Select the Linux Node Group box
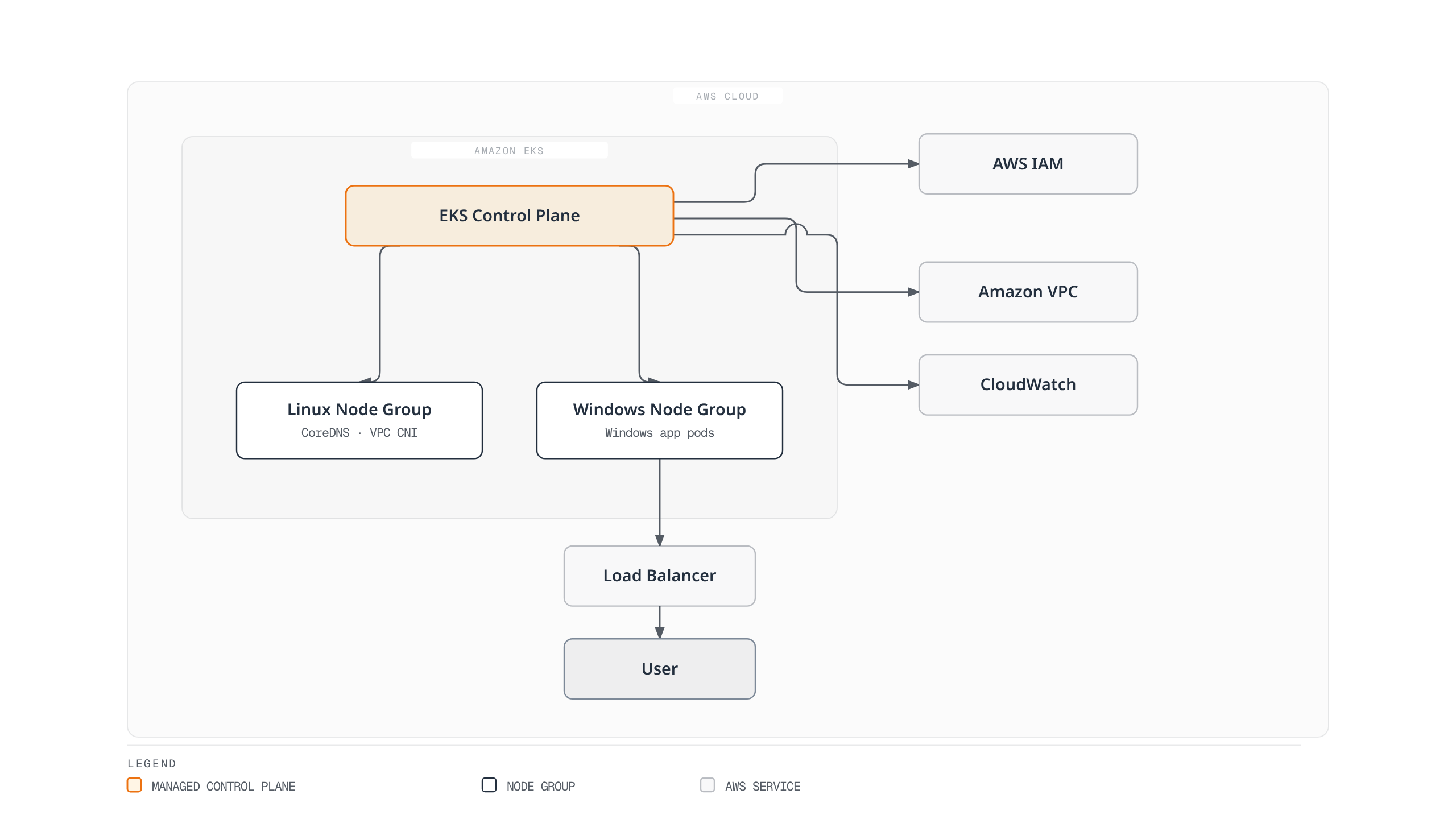Image resolution: width=1456 pixels, height=819 pixels. (x=359, y=420)
